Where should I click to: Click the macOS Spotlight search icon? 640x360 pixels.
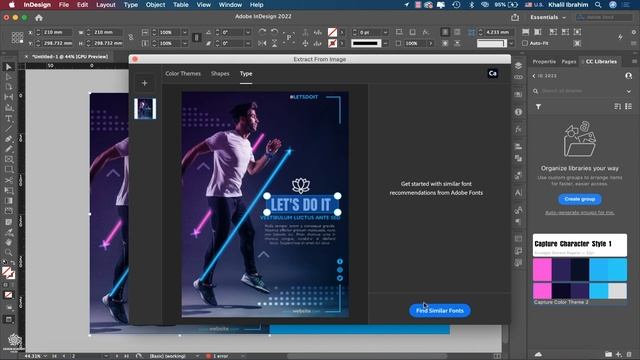click(x=598, y=5)
